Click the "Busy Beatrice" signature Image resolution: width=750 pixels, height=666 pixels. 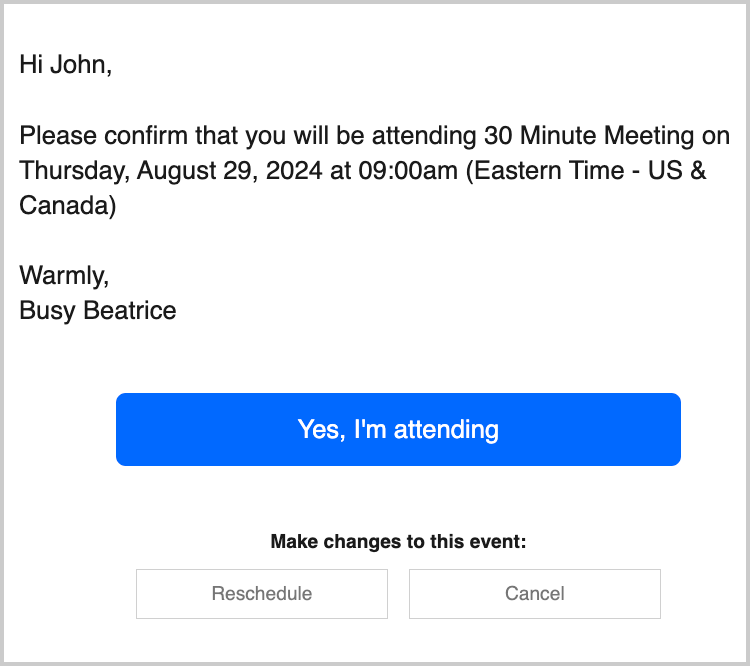coord(98,310)
